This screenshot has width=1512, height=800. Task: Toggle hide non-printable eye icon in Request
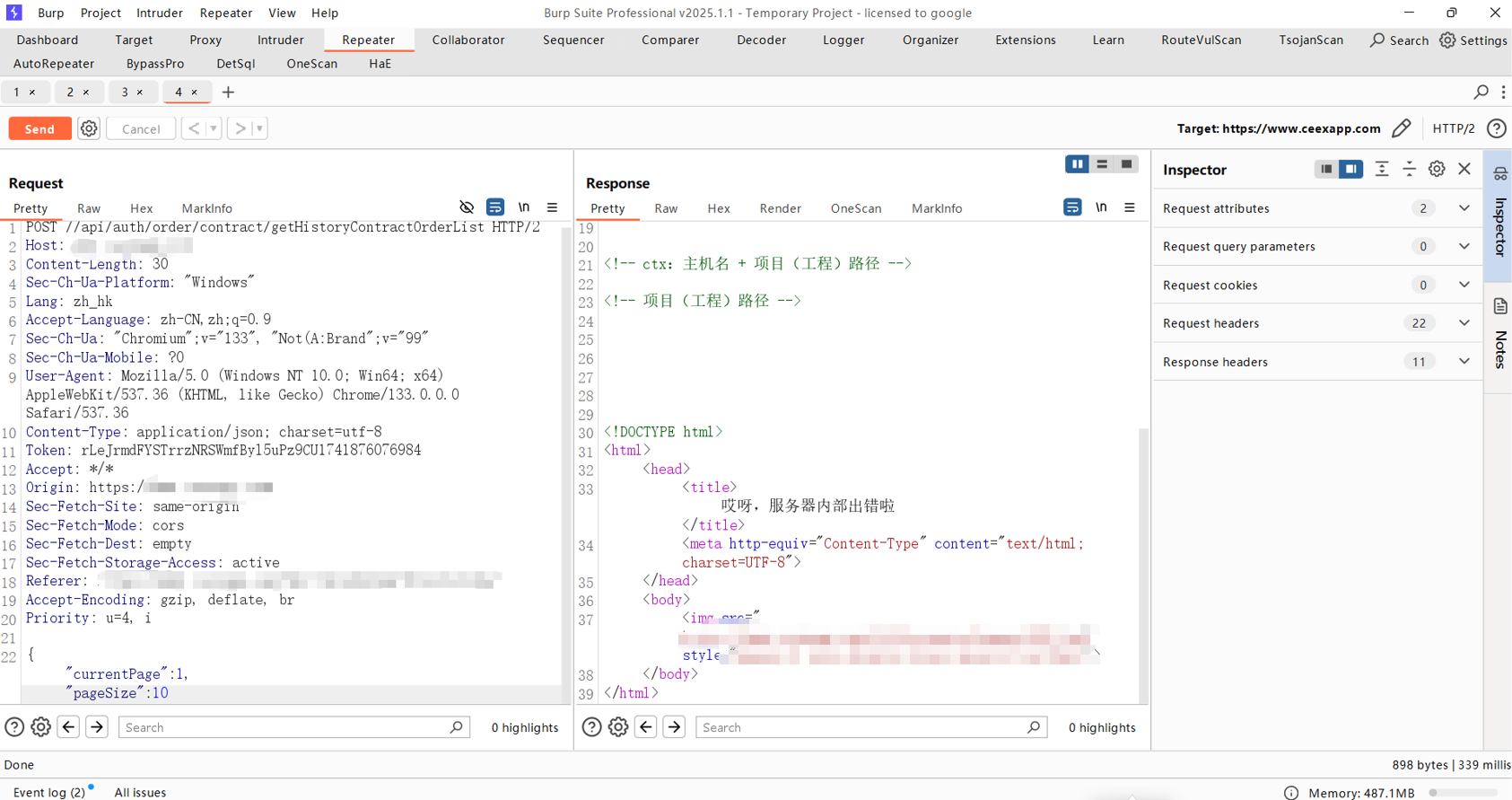tap(467, 207)
